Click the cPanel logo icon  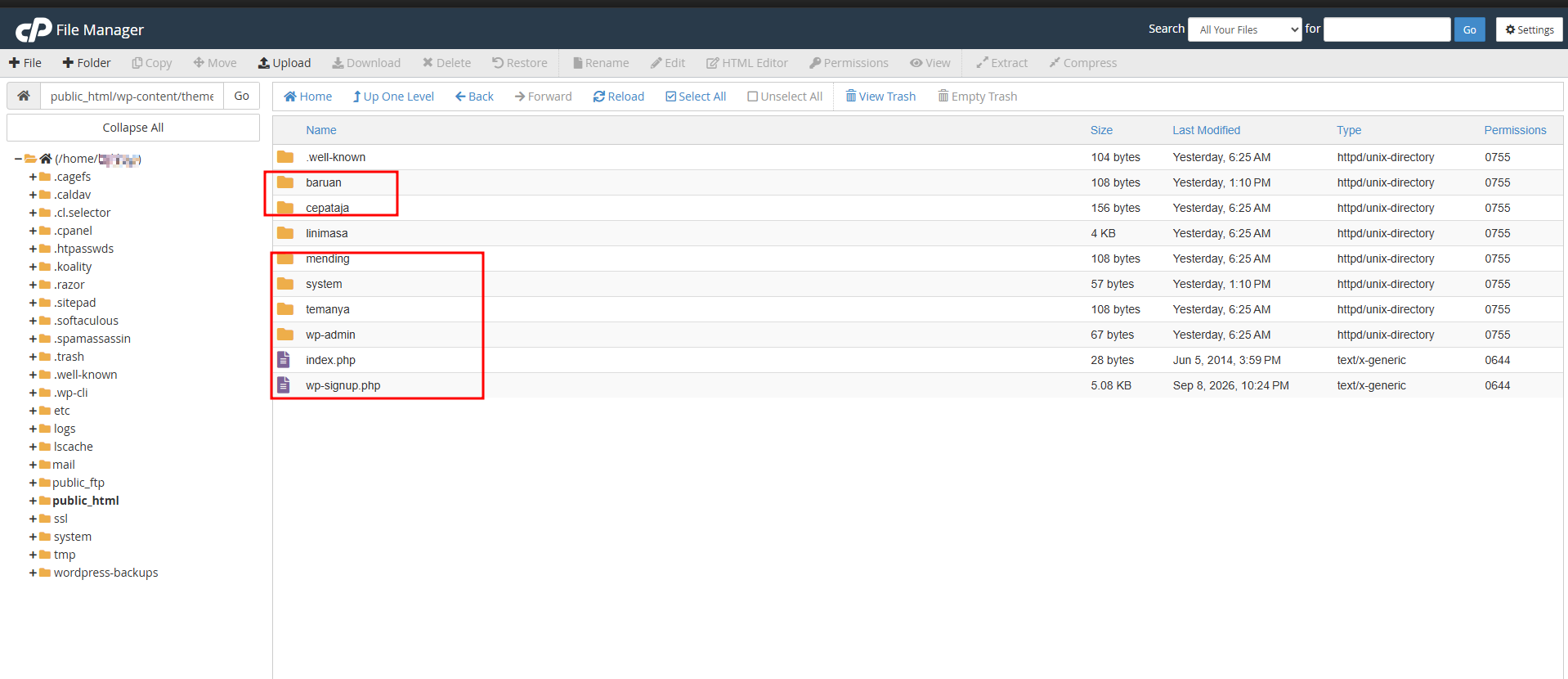tap(34, 30)
